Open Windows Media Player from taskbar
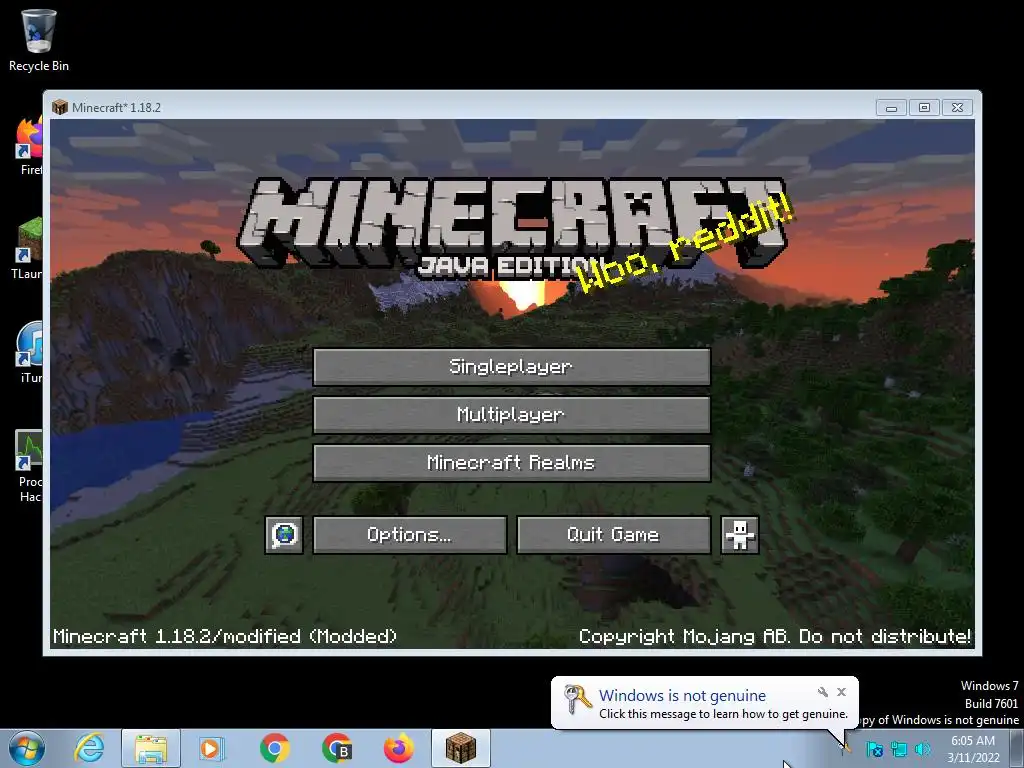The image size is (1024, 768). tap(211, 748)
